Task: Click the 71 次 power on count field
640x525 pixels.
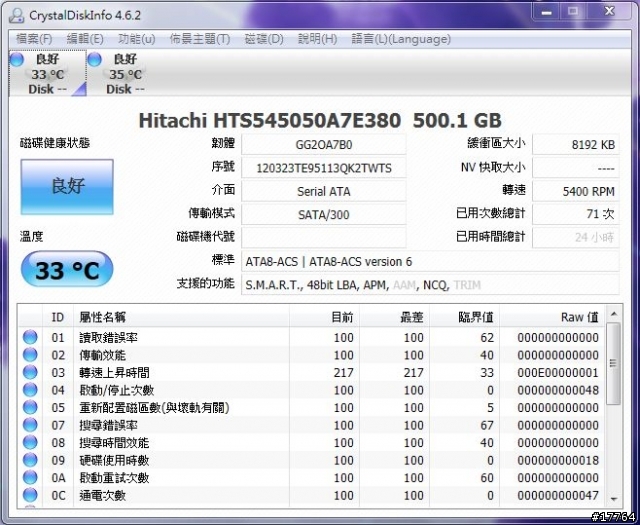Action: (x=576, y=214)
